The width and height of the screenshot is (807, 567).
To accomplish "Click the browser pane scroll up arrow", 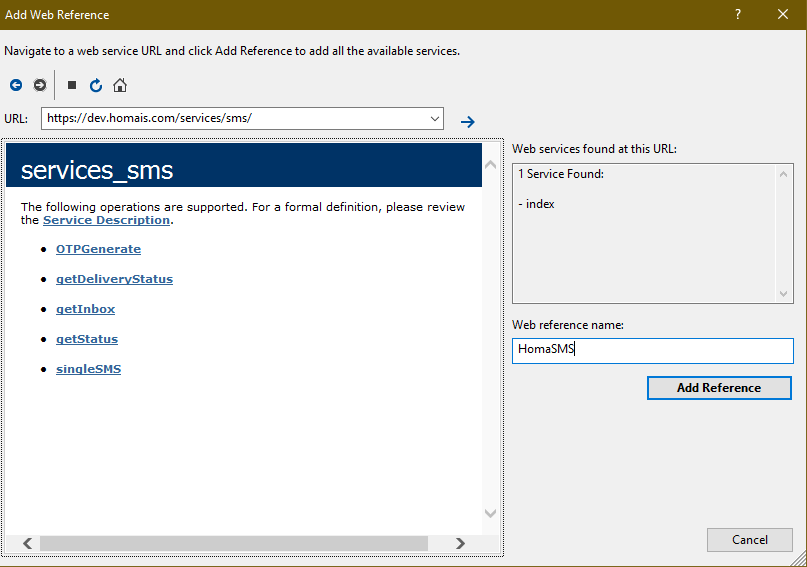I will pos(490,165).
